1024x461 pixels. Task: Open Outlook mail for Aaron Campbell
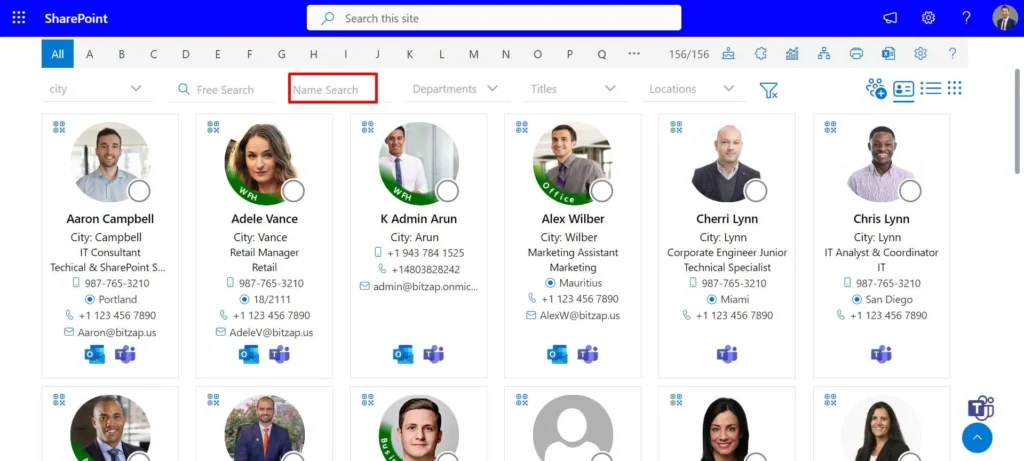click(x=95, y=355)
